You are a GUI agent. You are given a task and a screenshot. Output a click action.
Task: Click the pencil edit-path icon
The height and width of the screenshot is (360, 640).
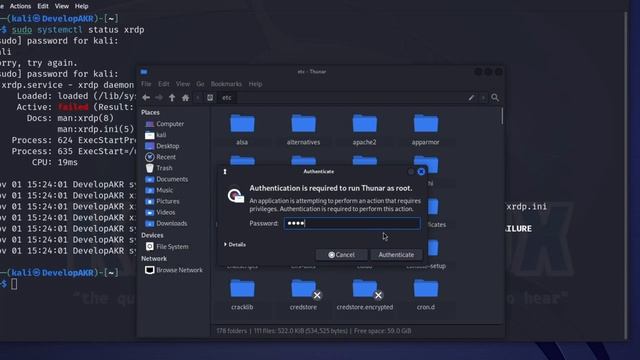(471, 98)
